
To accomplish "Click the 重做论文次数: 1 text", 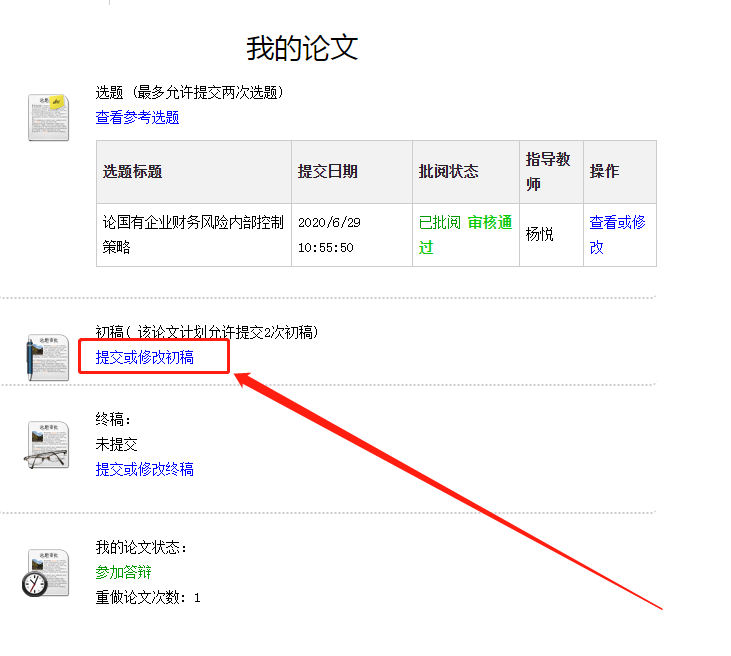I will click(148, 597).
